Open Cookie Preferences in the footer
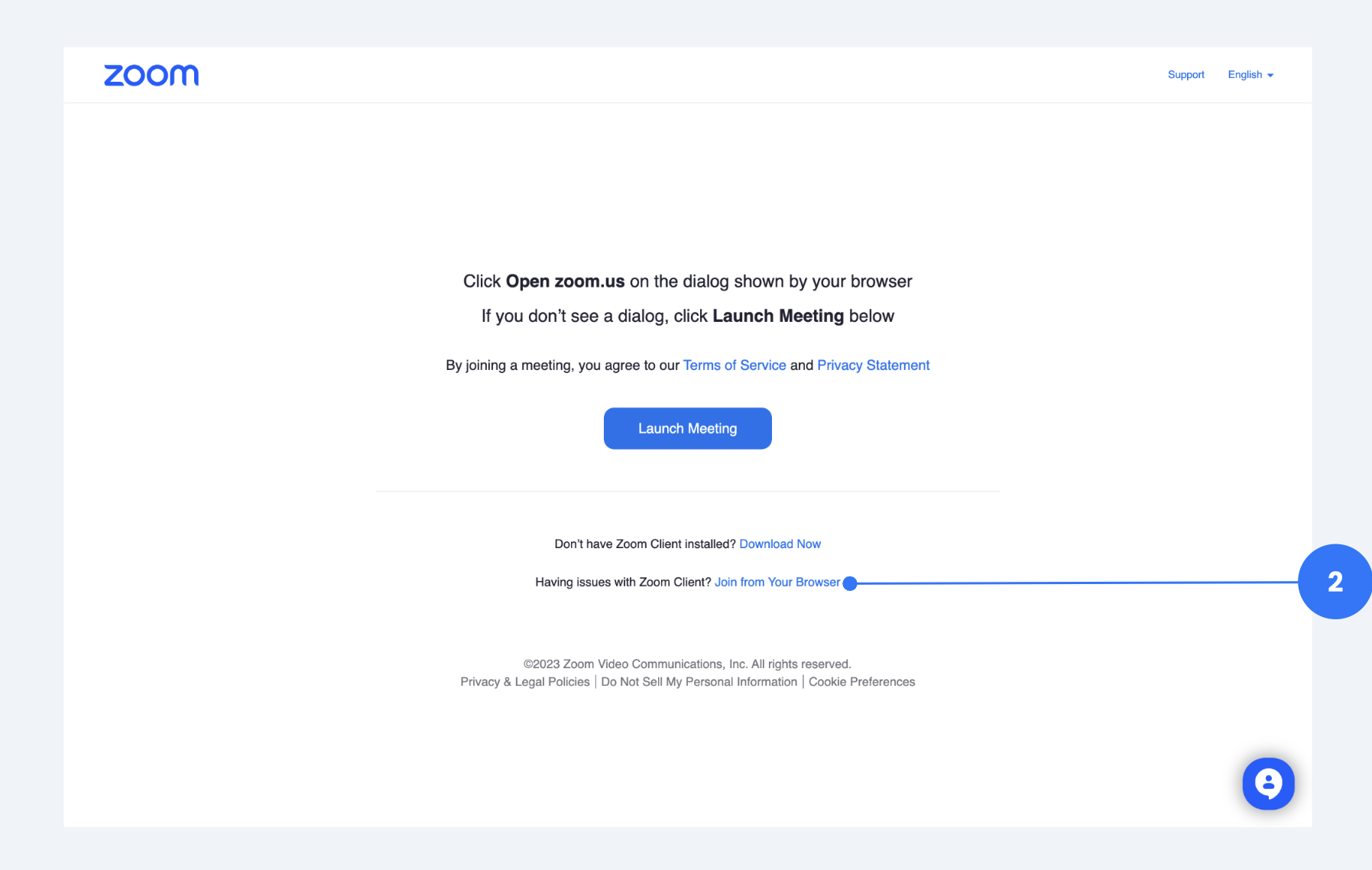Image resolution: width=1372 pixels, height=870 pixels. coord(861,682)
